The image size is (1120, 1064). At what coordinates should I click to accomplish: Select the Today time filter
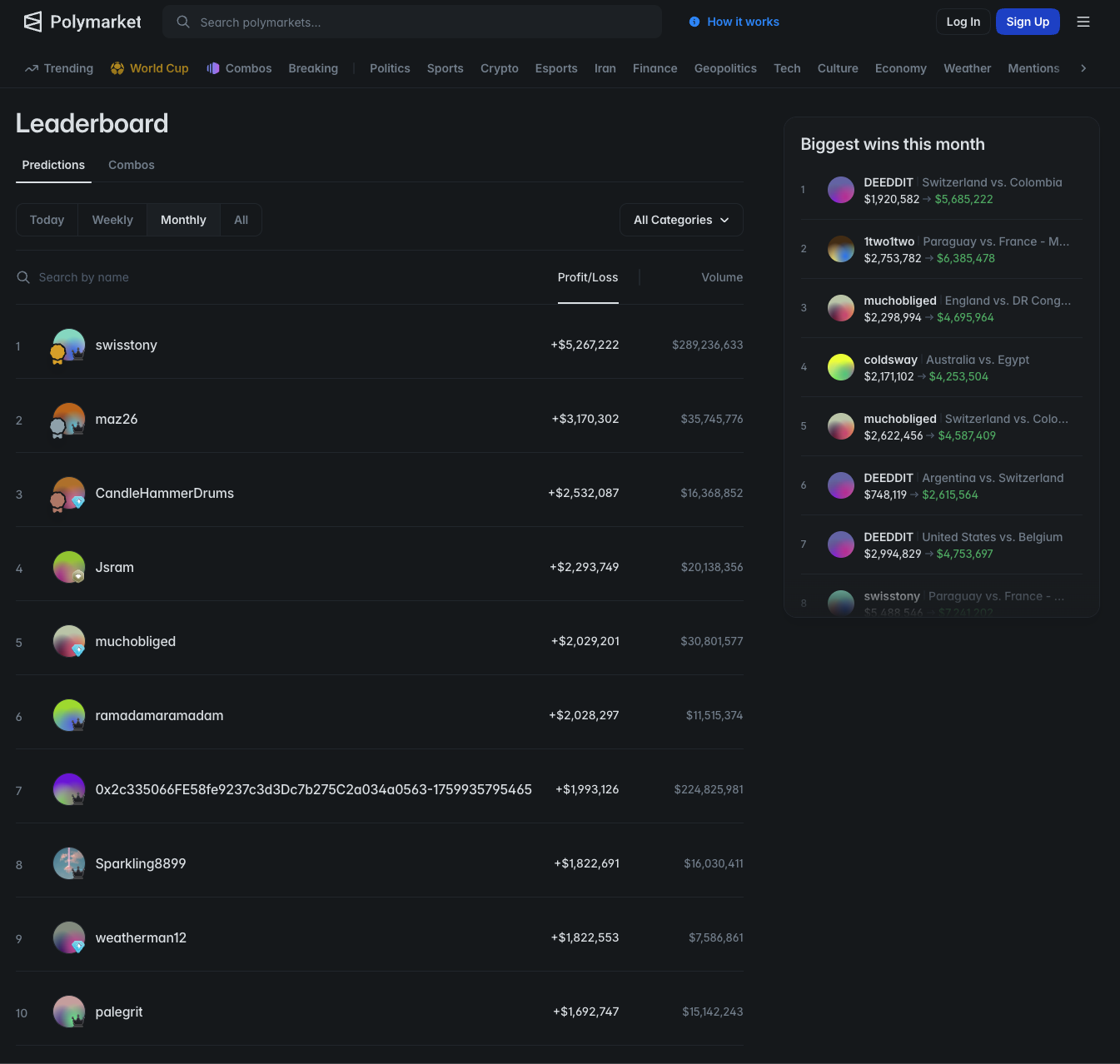[x=47, y=220]
